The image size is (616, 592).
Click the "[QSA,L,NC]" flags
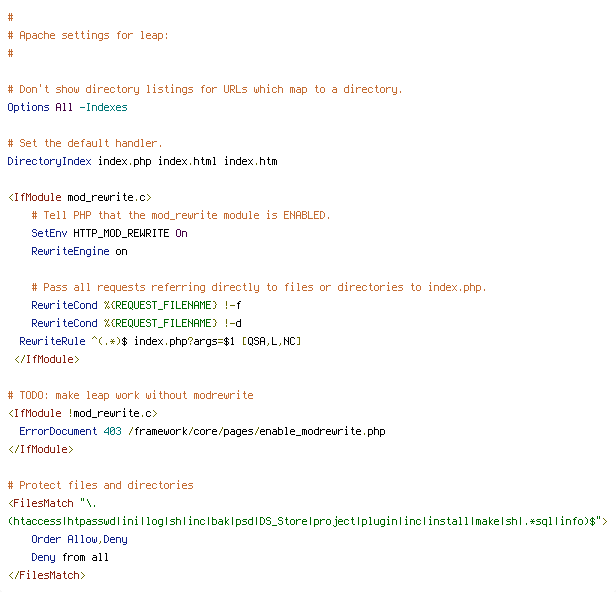click(271, 341)
